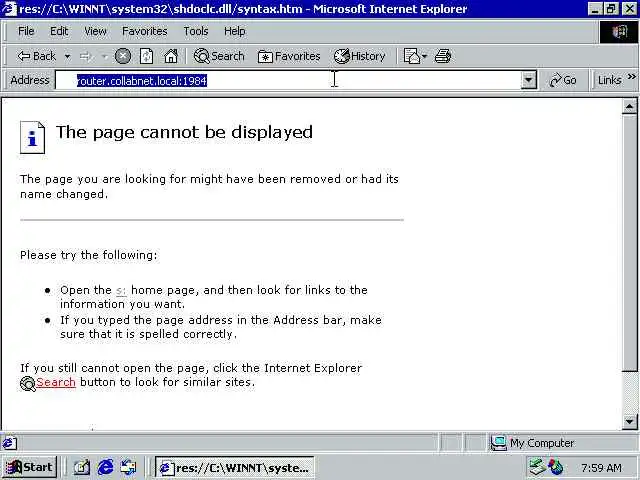640x480 pixels.
Task: Minimize the Internet Explorer window
Action: tap(595, 9)
